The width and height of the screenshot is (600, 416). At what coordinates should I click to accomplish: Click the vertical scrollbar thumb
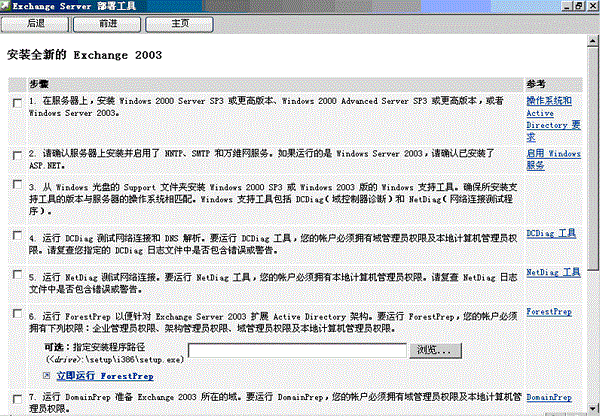pyautogui.click(x=593, y=157)
